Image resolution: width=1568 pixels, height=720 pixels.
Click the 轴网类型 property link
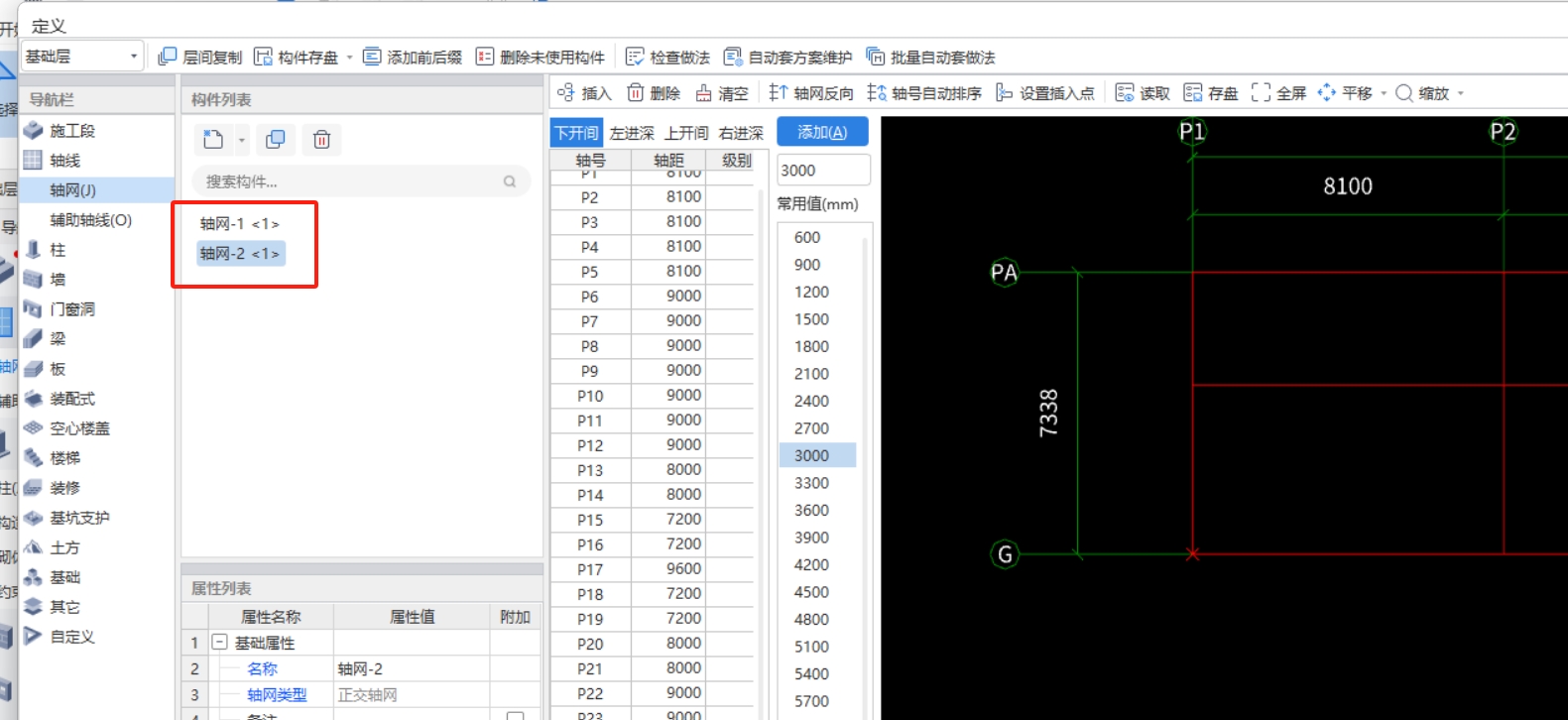[x=277, y=695]
